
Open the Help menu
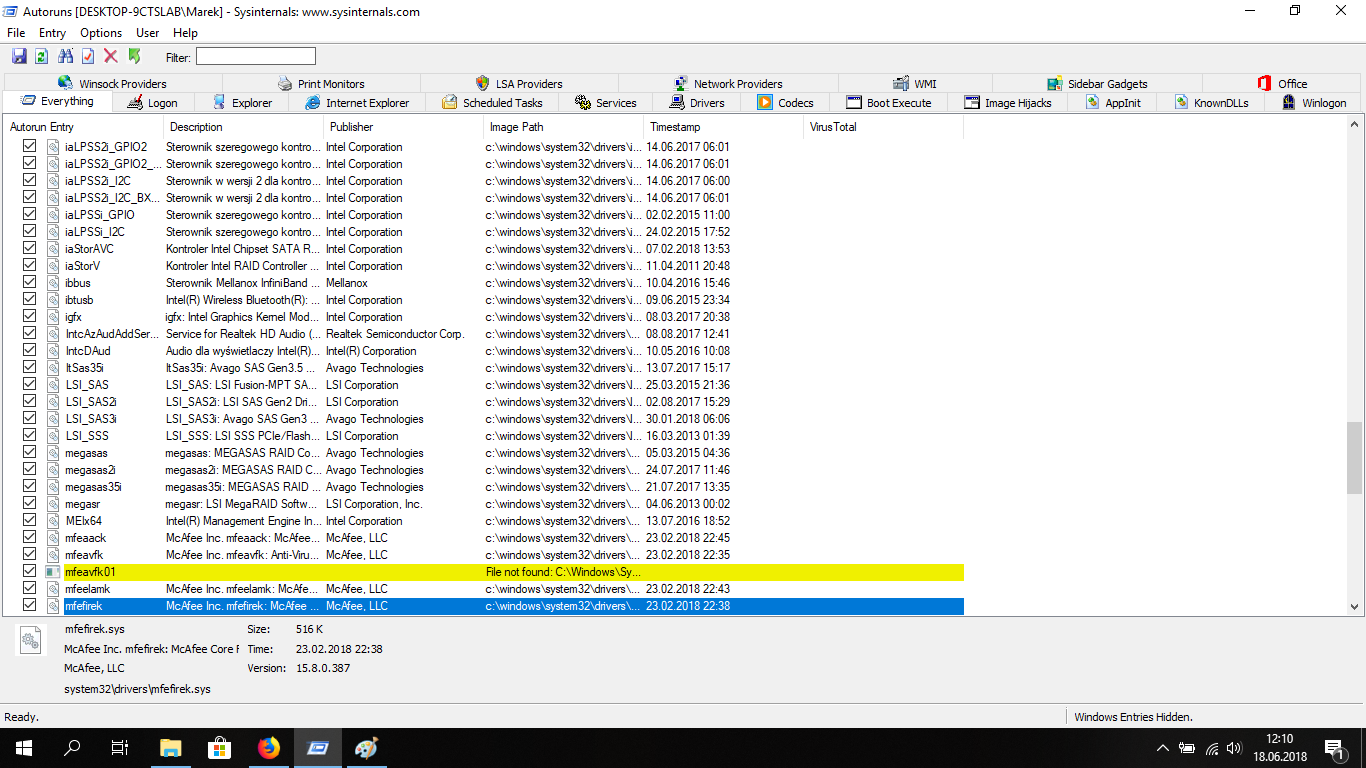click(186, 33)
